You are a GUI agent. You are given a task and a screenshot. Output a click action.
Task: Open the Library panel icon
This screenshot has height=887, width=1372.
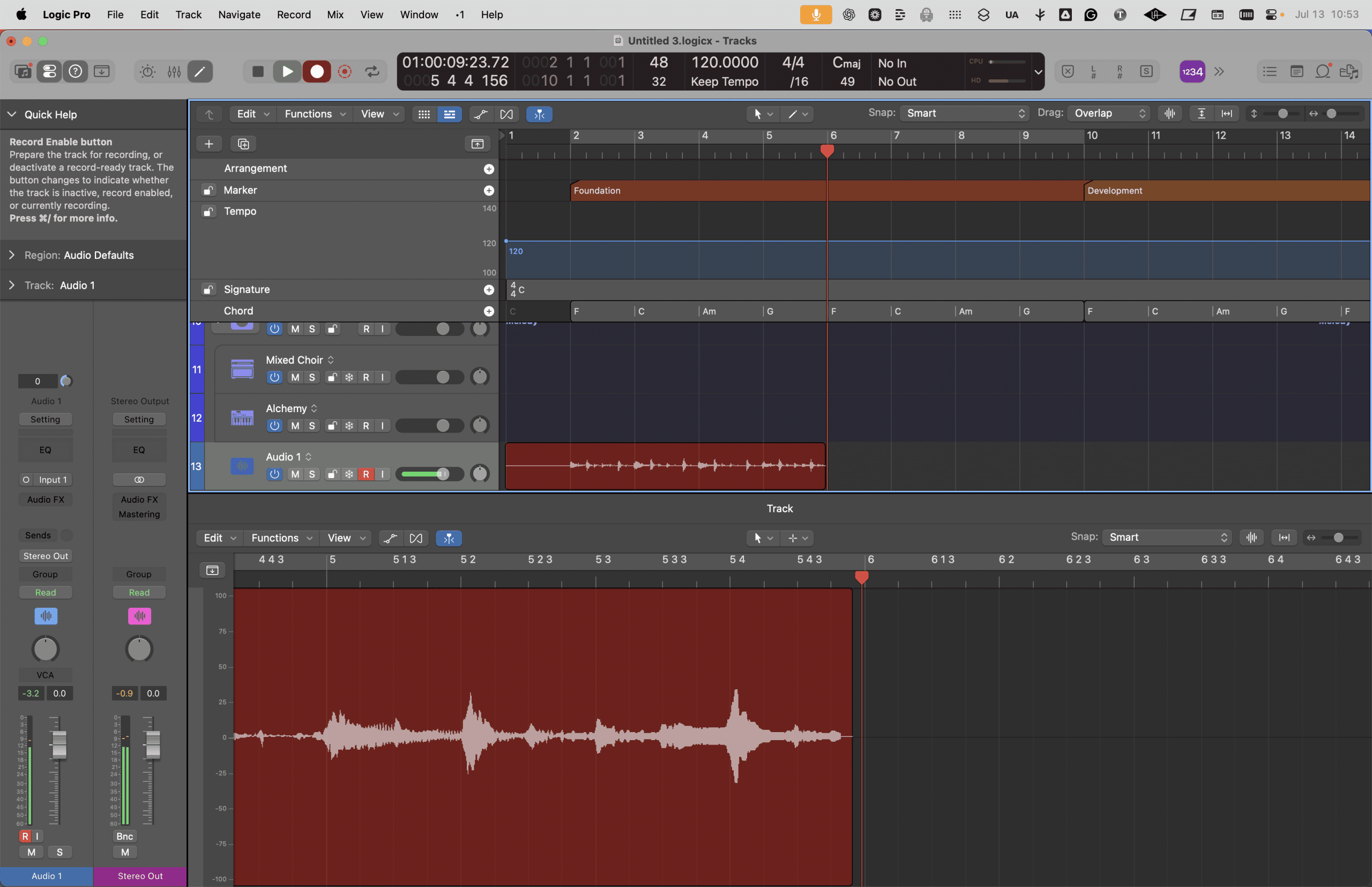pos(23,71)
